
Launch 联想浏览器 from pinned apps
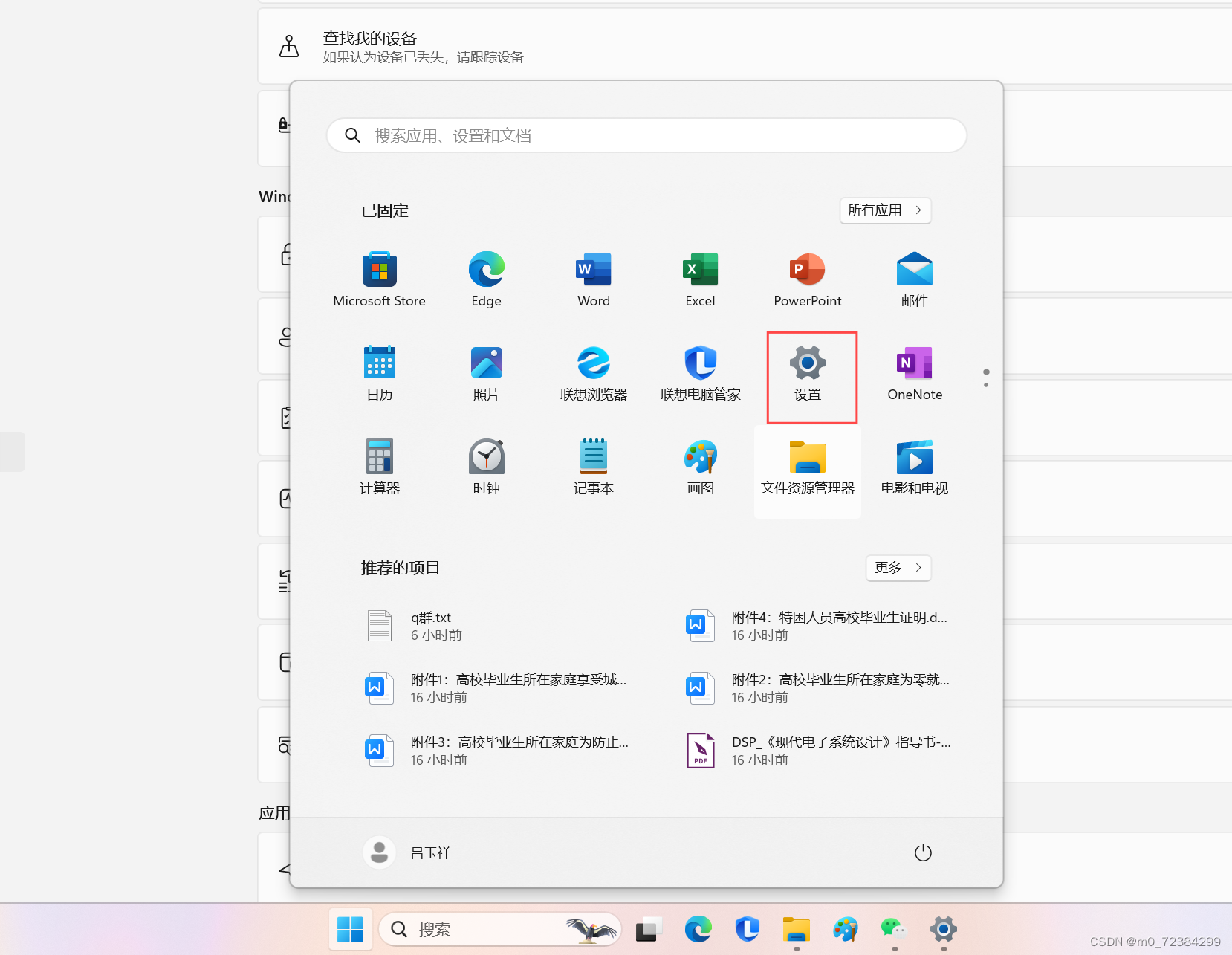coord(593,374)
